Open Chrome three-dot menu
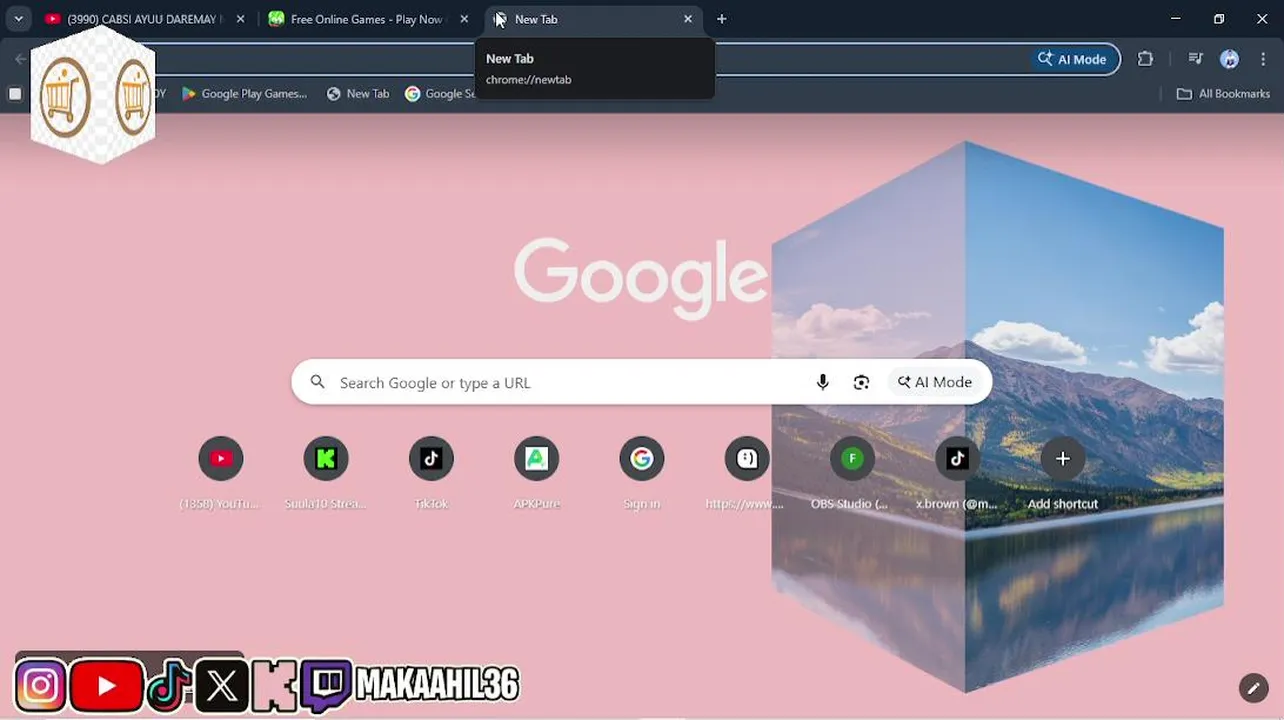Screen dimensions: 1284x720 [1264, 59]
